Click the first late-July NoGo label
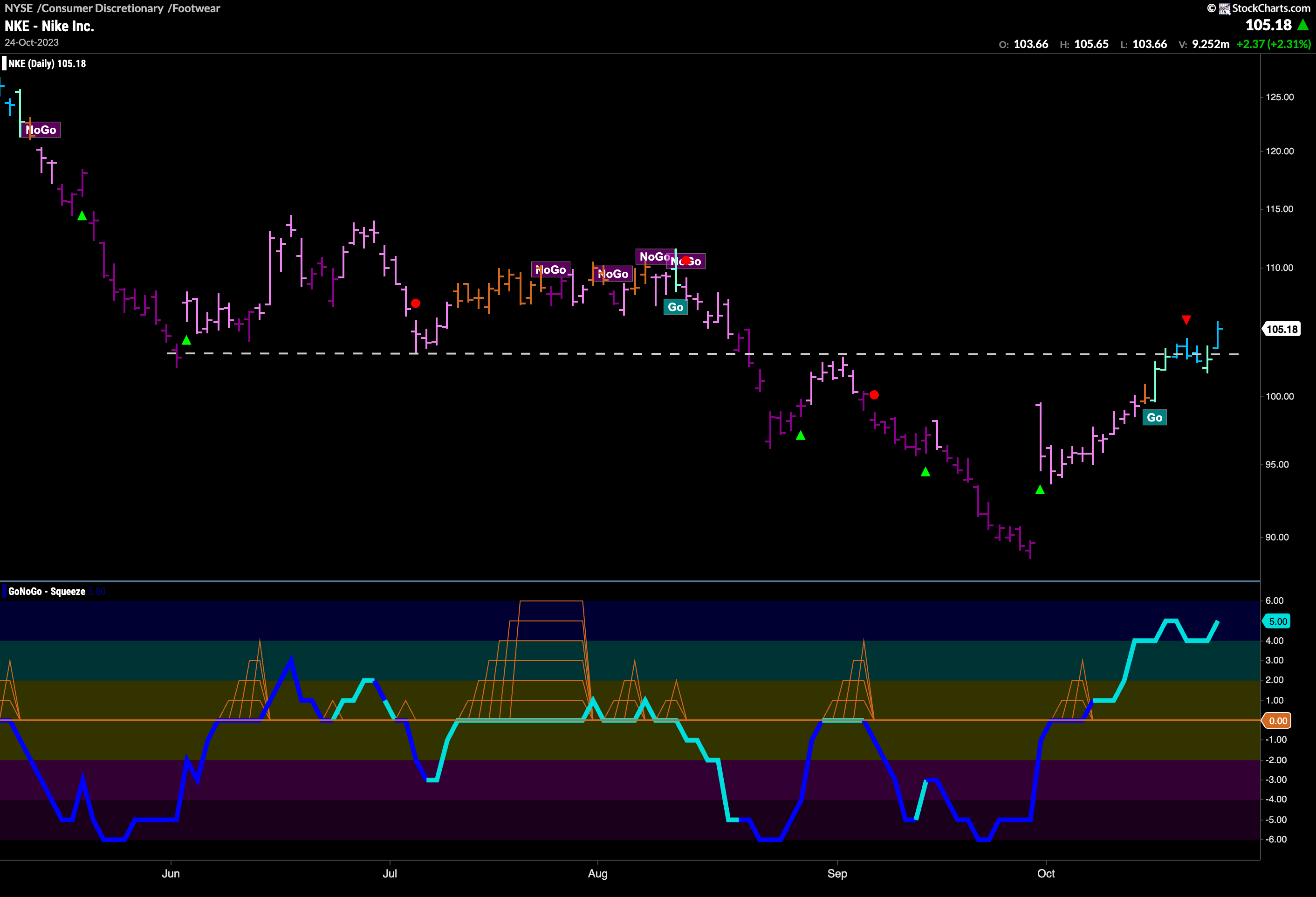1316x897 pixels. tap(550, 270)
